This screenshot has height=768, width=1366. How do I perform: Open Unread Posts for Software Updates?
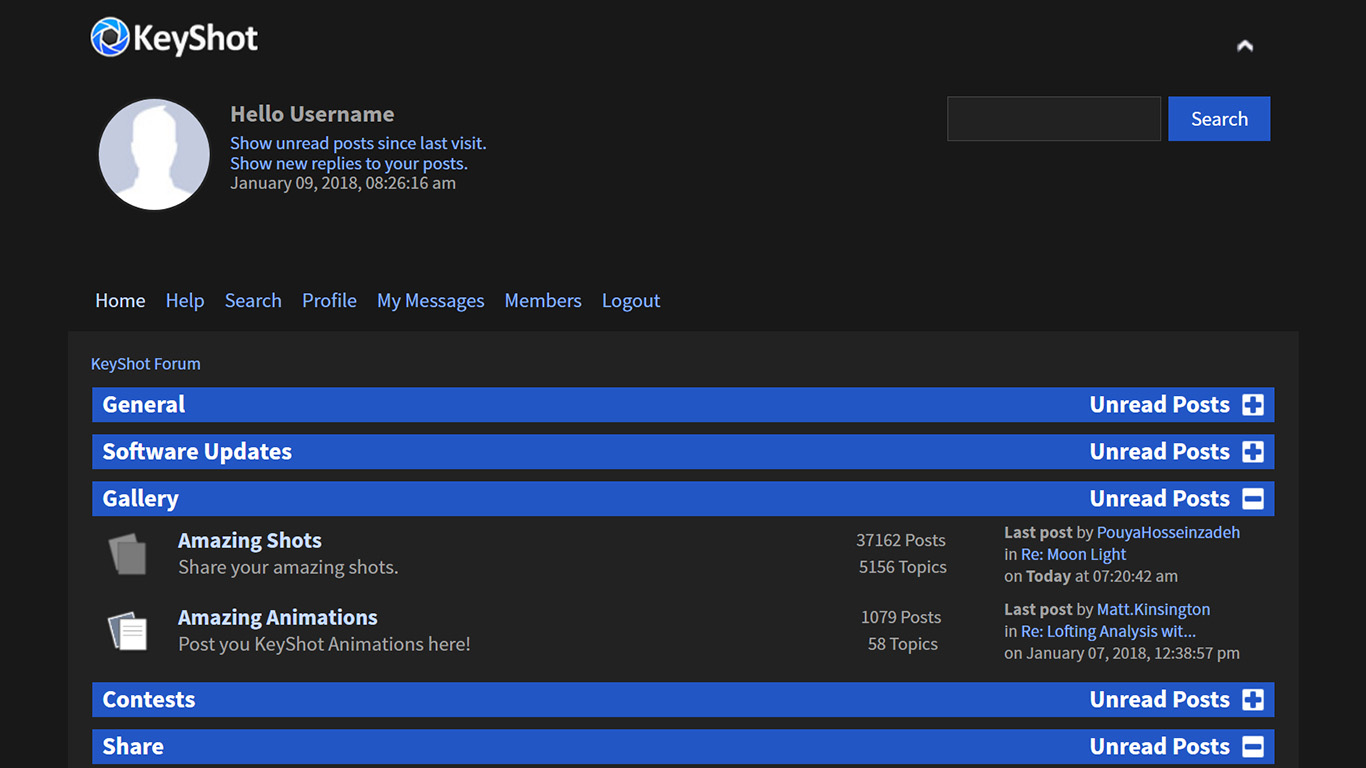tap(1160, 452)
